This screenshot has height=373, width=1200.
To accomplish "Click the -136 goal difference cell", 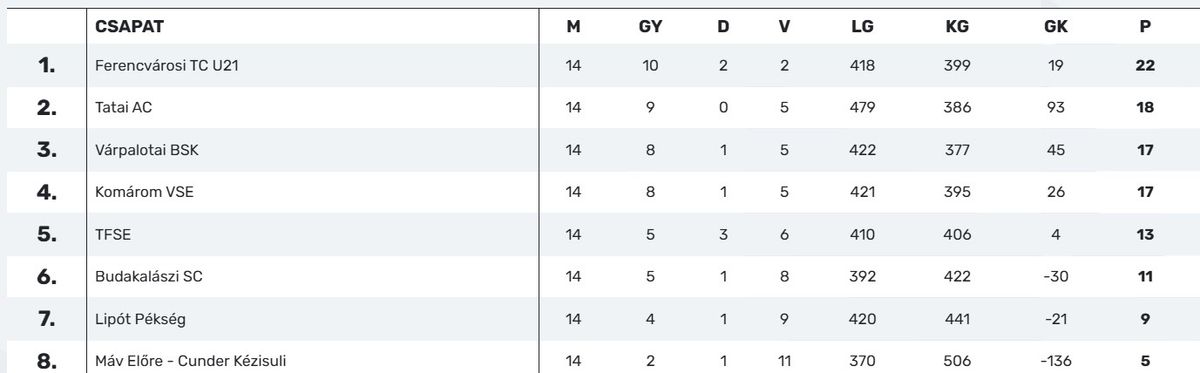I will [x=1055, y=361].
